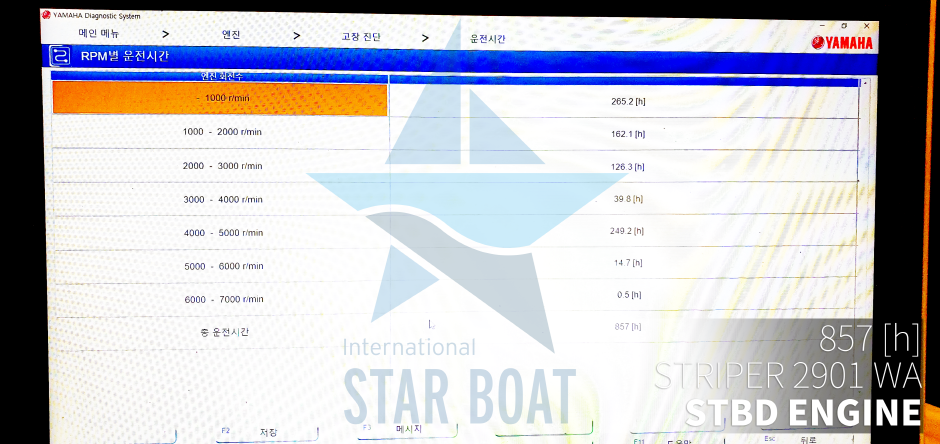
Task: Click the 39.8 [h] value
Action: point(628,199)
